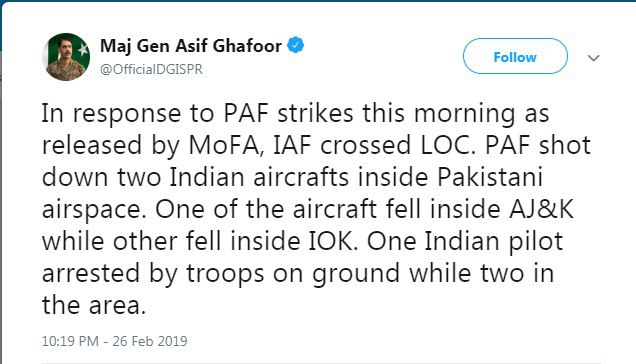Click the blue verified badge icon
The image size is (636, 364).
click(x=296, y=45)
